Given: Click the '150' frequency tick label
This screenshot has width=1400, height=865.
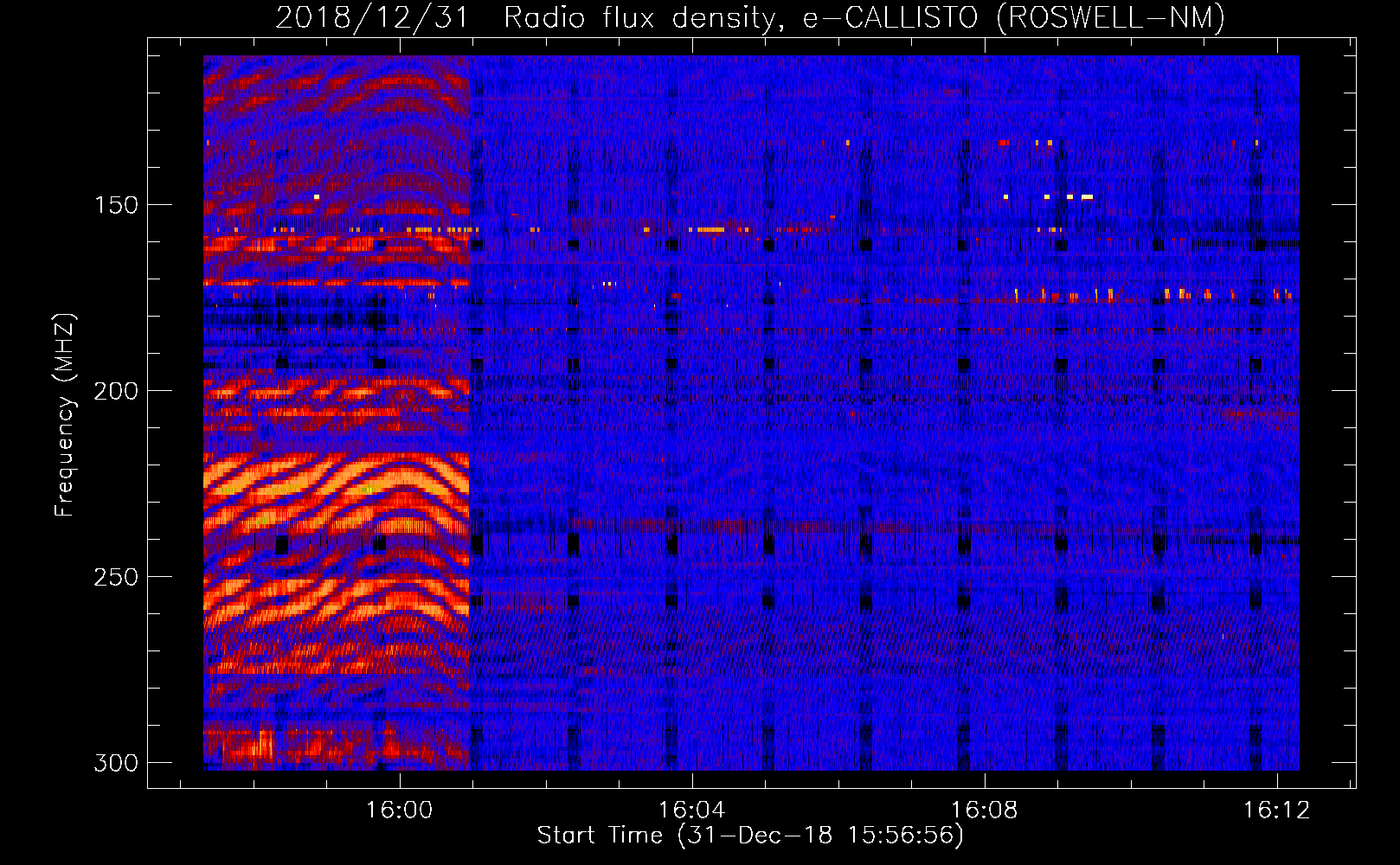Looking at the screenshot, I should tap(115, 205).
